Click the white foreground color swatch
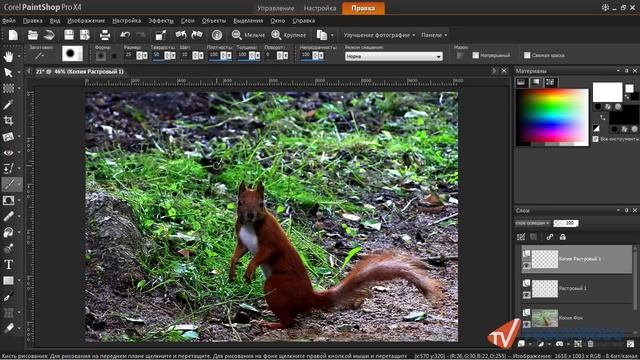Viewport: 640px width, 360px height. pos(607,92)
